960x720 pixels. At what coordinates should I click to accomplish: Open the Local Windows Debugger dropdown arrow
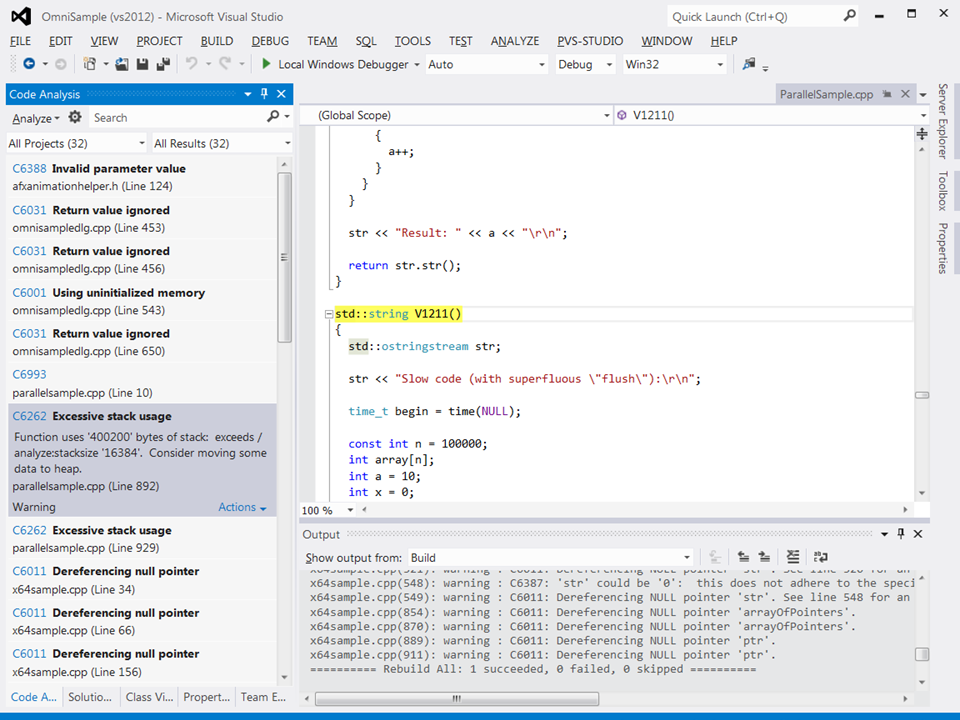click(417, 64)
